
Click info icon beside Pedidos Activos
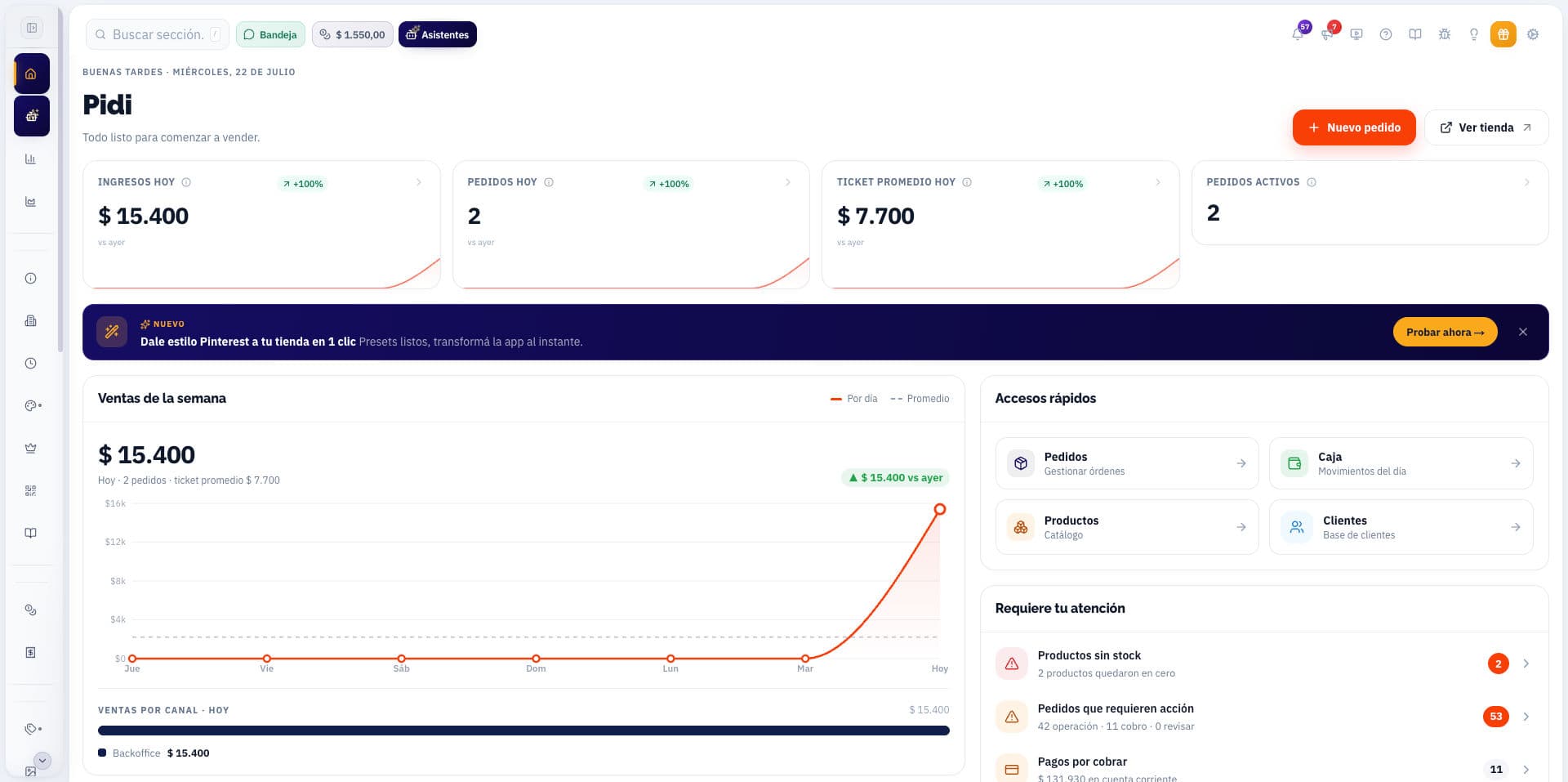tap(1312, 182)
